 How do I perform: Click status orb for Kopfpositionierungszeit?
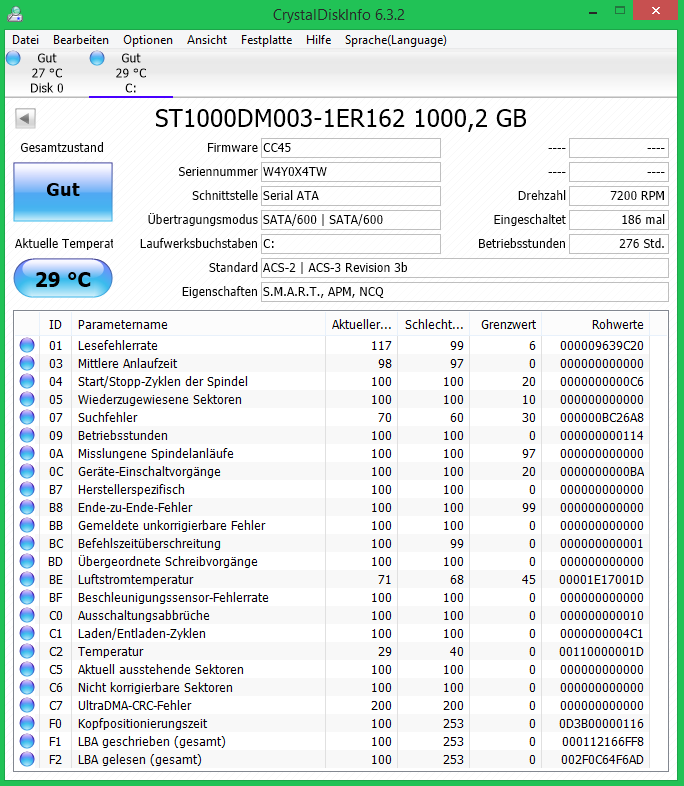27,723
